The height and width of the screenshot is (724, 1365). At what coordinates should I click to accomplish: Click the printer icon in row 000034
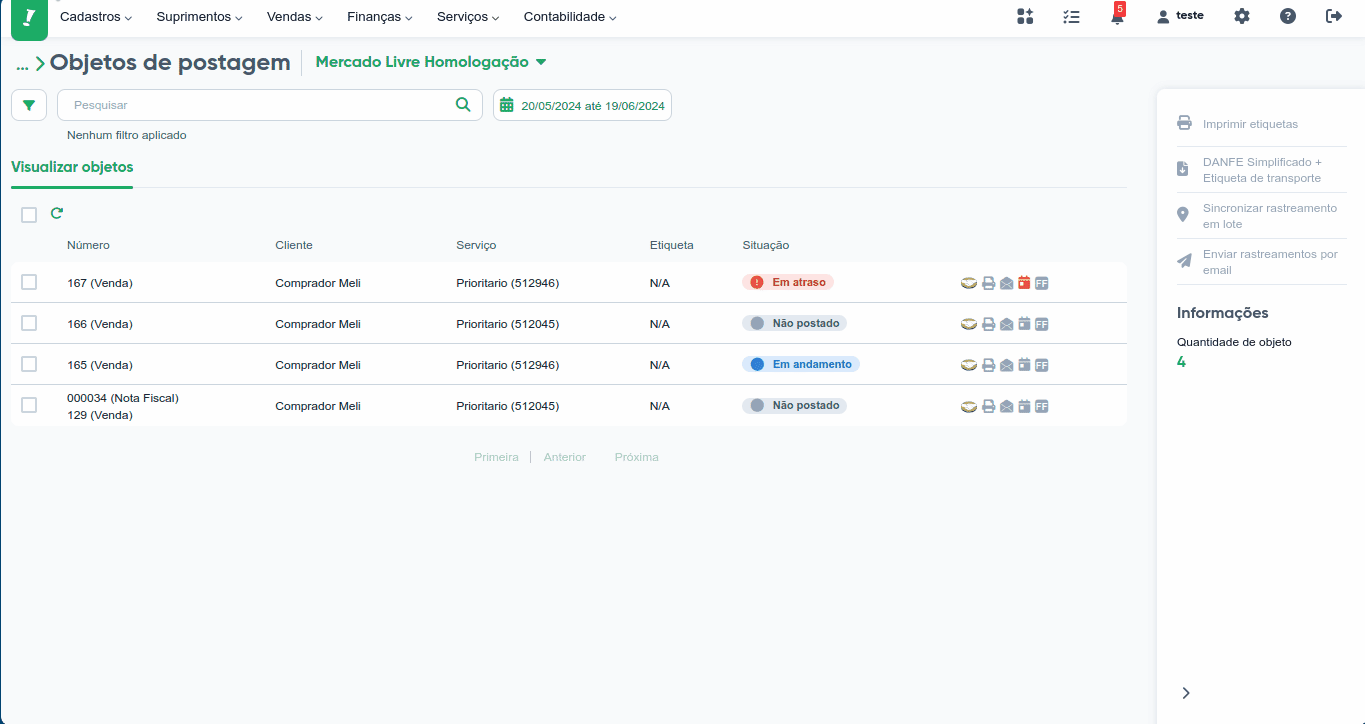tap(988, 406)
